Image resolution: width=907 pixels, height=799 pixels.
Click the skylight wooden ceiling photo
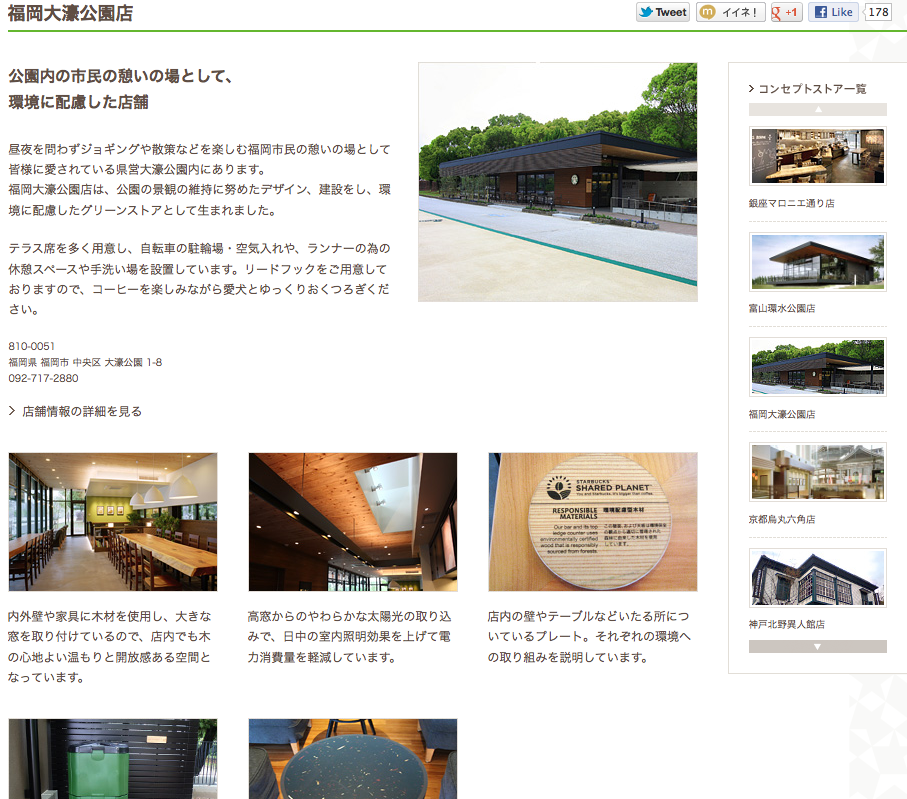tap(353, 522)
